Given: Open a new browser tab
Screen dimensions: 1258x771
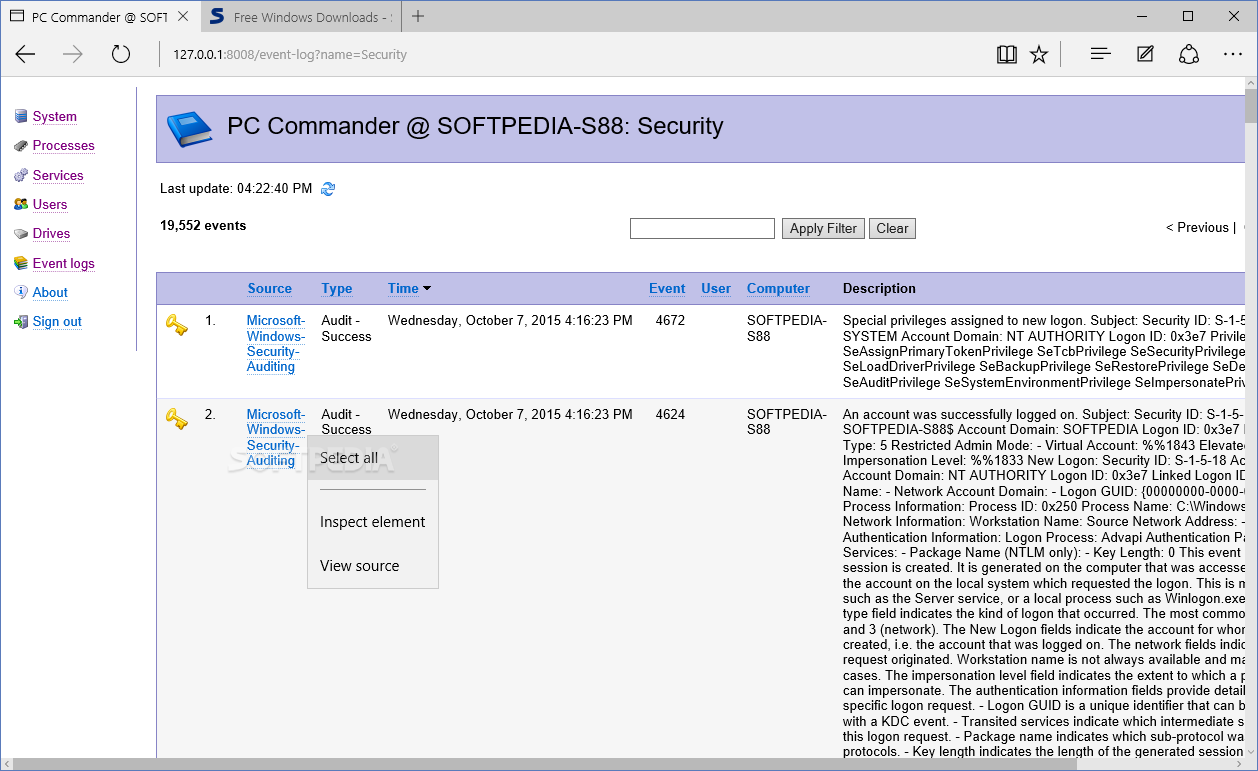Looking at the screenshot, I should point(418,16).
